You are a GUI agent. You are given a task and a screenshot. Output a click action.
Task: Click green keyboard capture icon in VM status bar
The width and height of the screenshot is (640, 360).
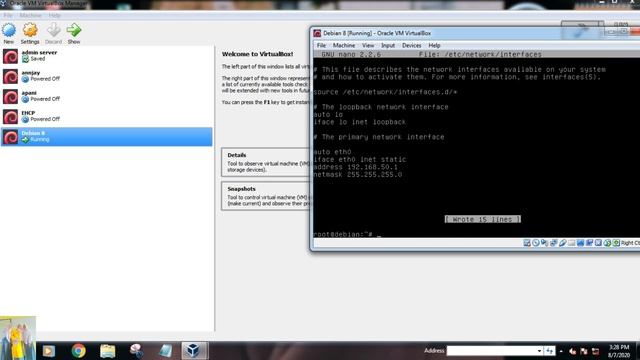616,243
